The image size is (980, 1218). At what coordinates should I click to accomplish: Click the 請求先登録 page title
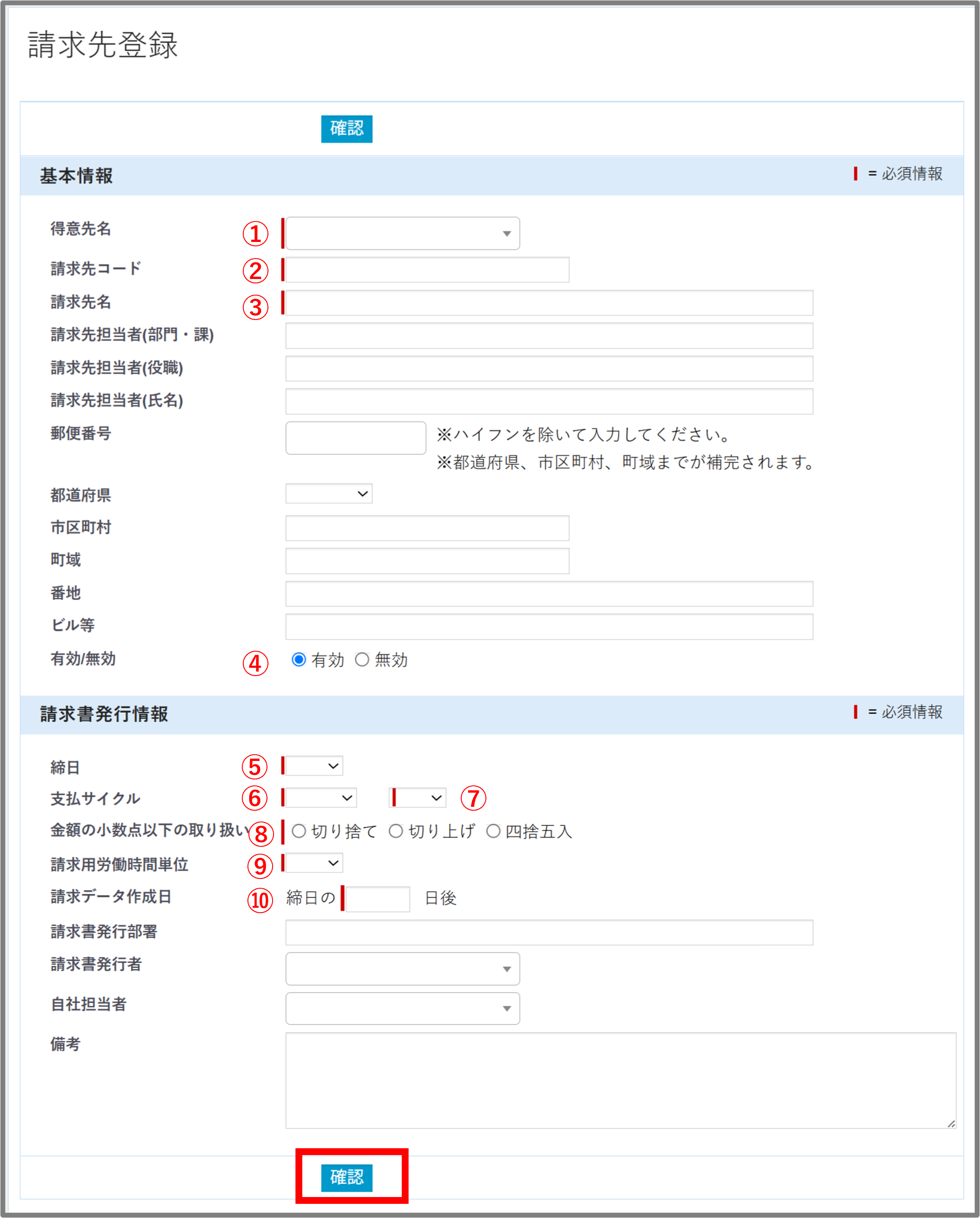point(103,44)
